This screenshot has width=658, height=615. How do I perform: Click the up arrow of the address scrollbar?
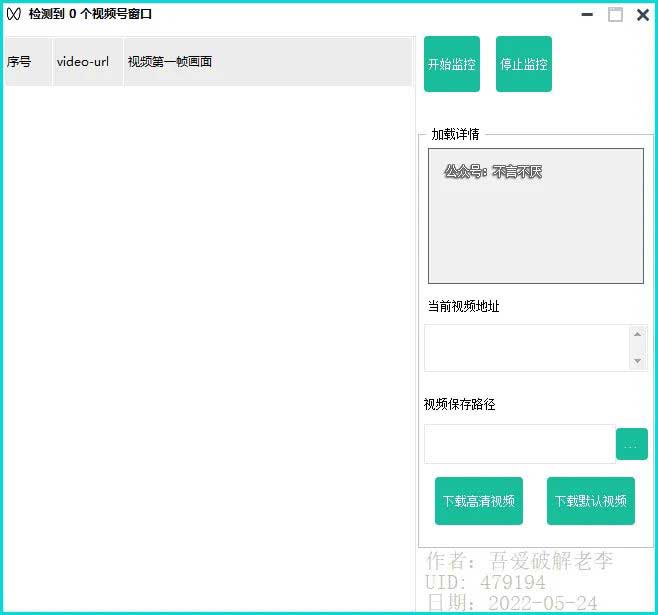coord(638,335)
